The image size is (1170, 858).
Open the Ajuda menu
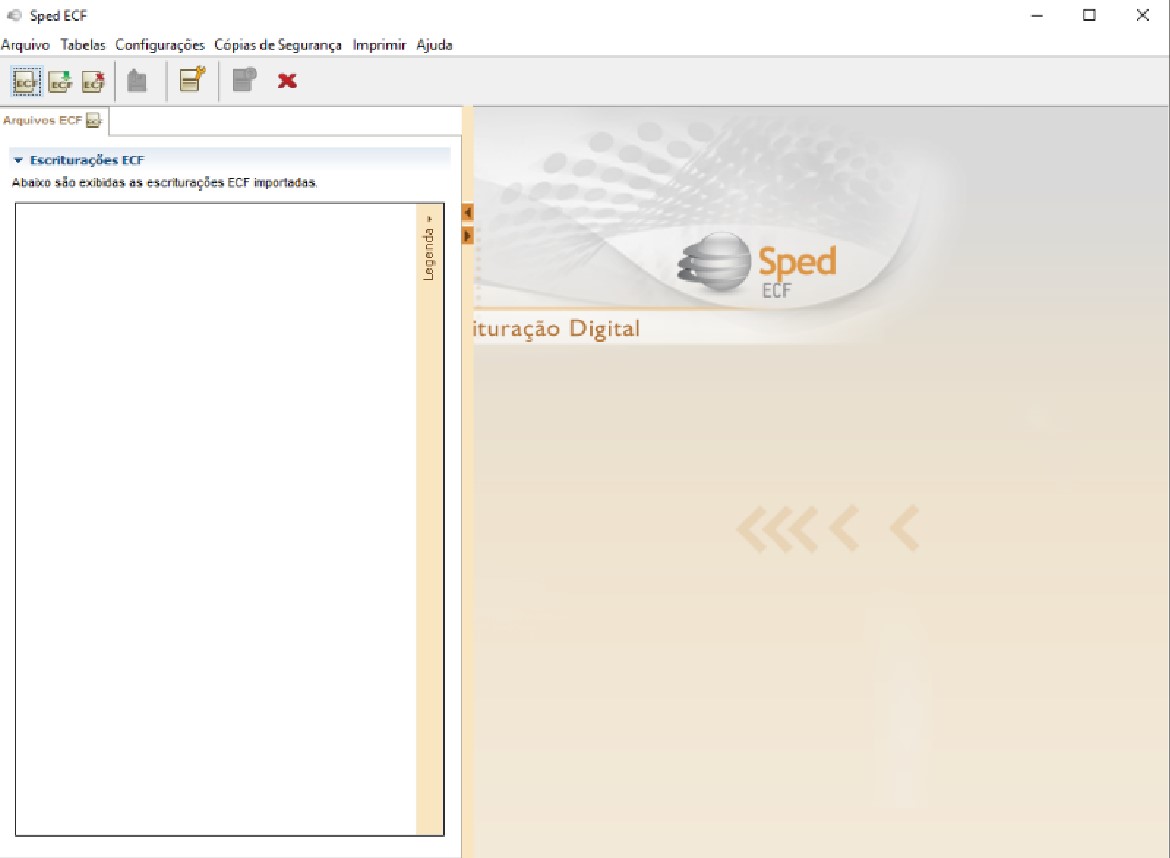click(434, 45)
